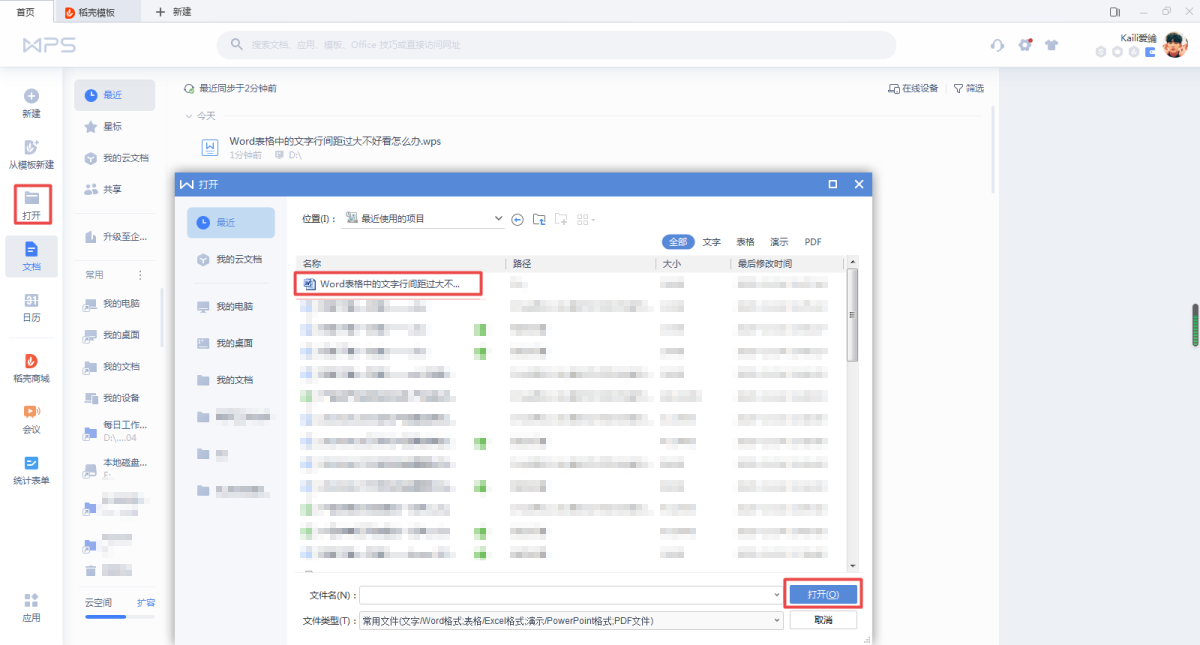Click the up-folder icon in dialog toolbar
Screen dimensions: 1200x645
point(539,219)
